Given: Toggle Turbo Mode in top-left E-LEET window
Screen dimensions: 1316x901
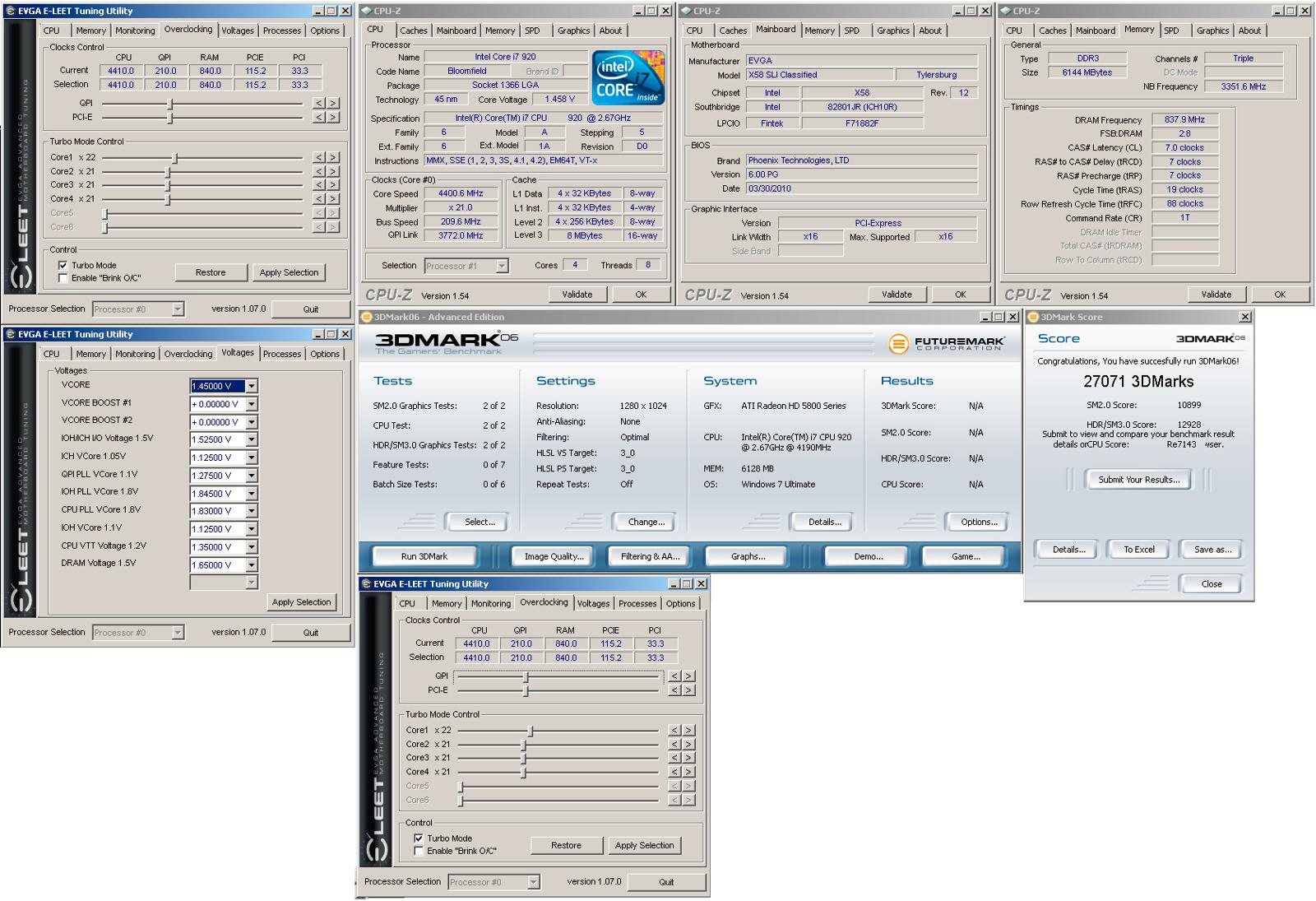Looking at the screenshot, I should pyautogui.click(x=63, y=265).
